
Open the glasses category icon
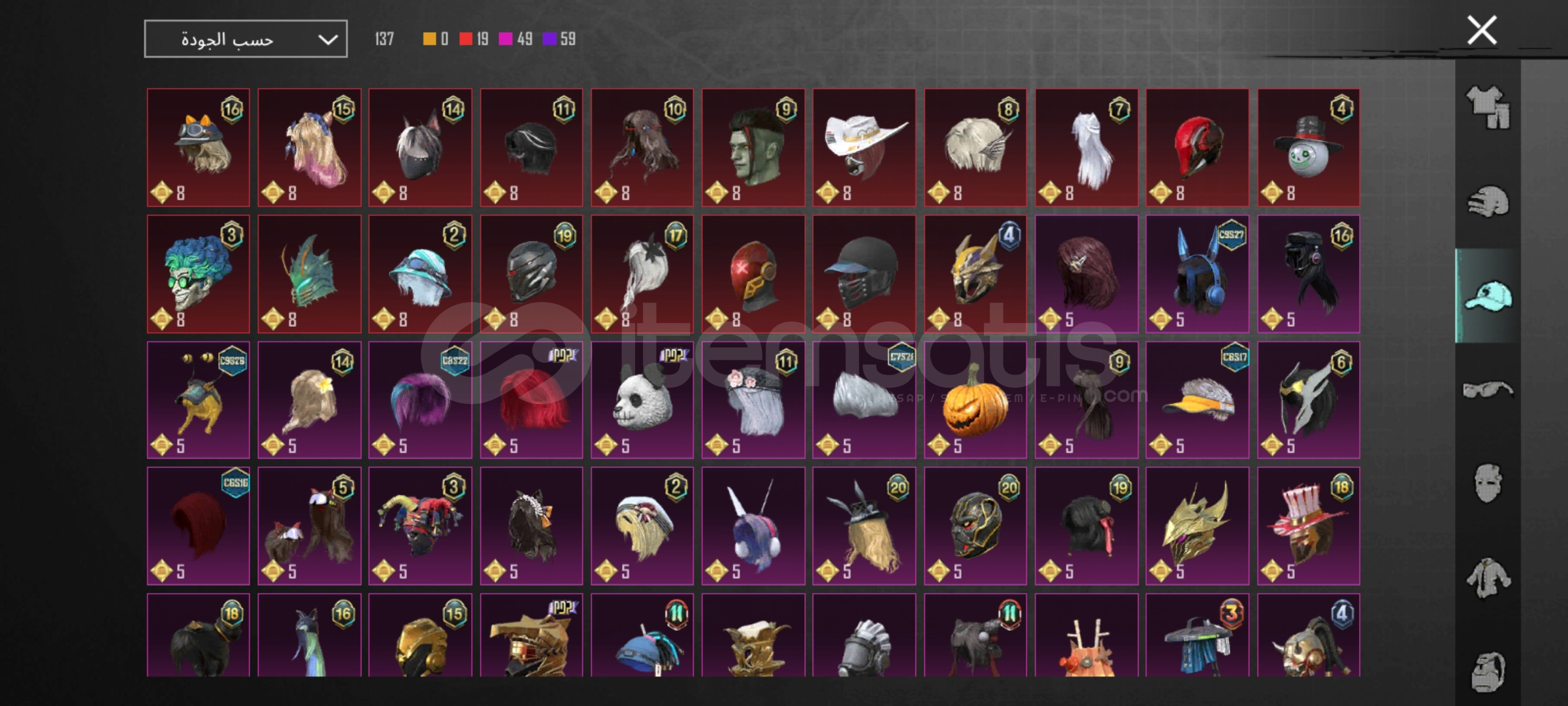(x=1488, y=390)
